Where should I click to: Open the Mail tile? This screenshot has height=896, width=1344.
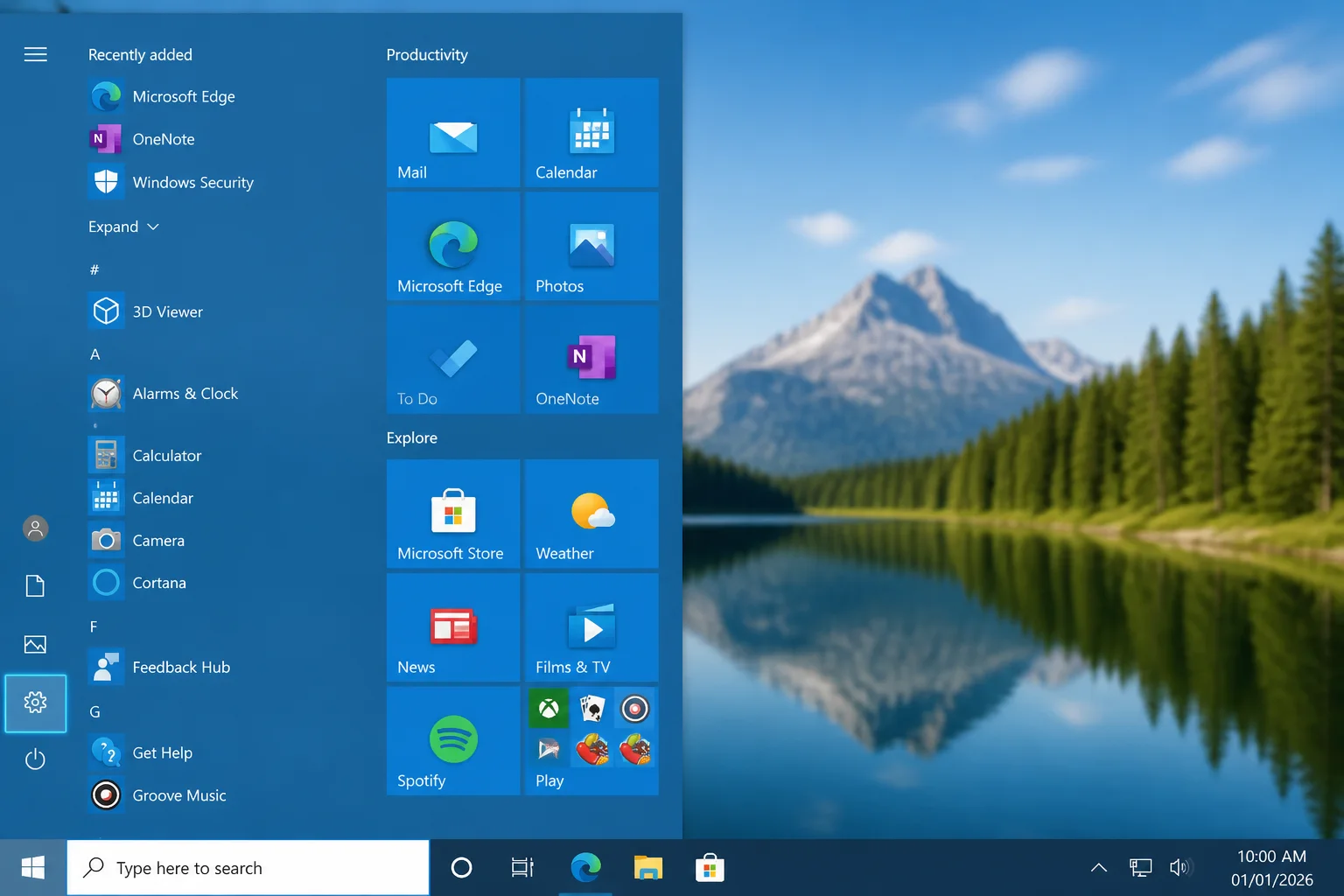click(453, 132)
